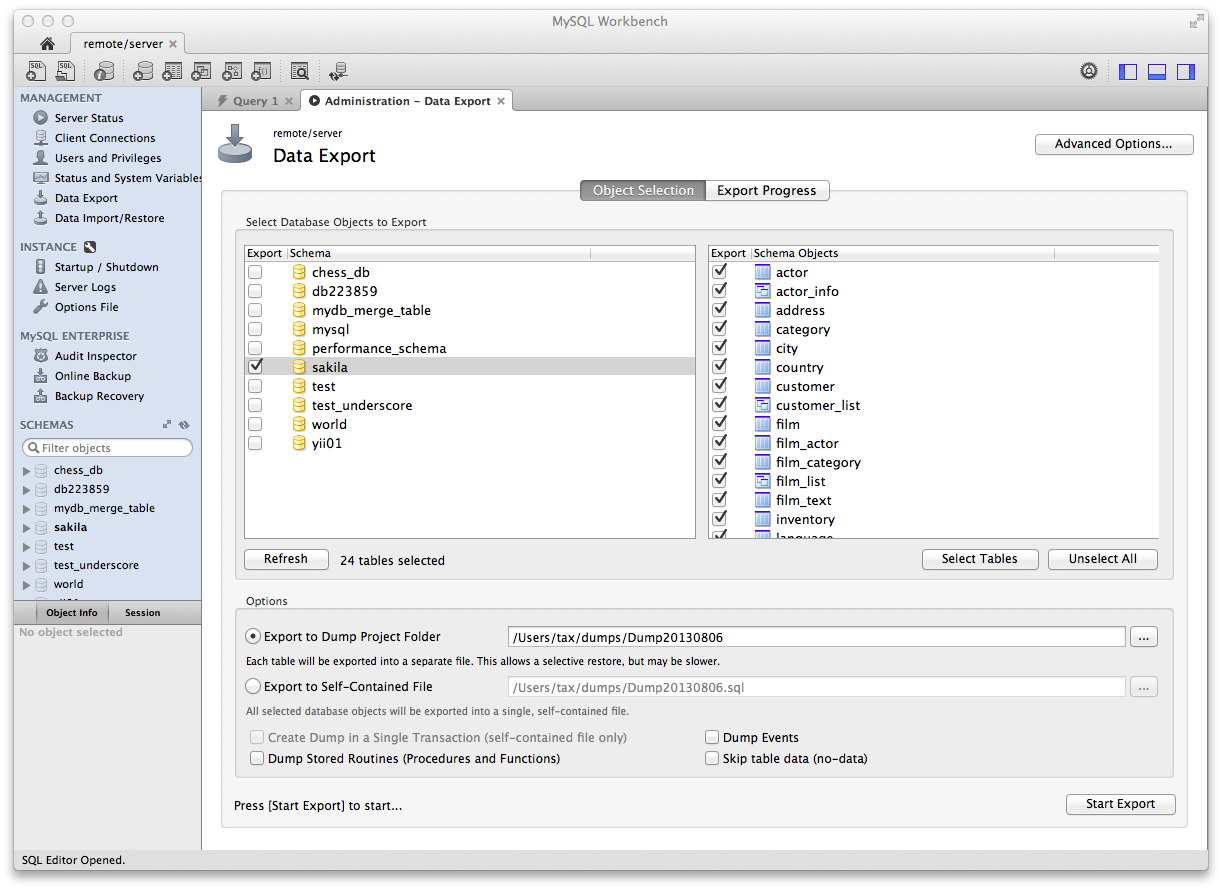The image size is (1222, 890).
Task: Open preferences gear icon in toolbar
Action: [x=1089, y=71]
